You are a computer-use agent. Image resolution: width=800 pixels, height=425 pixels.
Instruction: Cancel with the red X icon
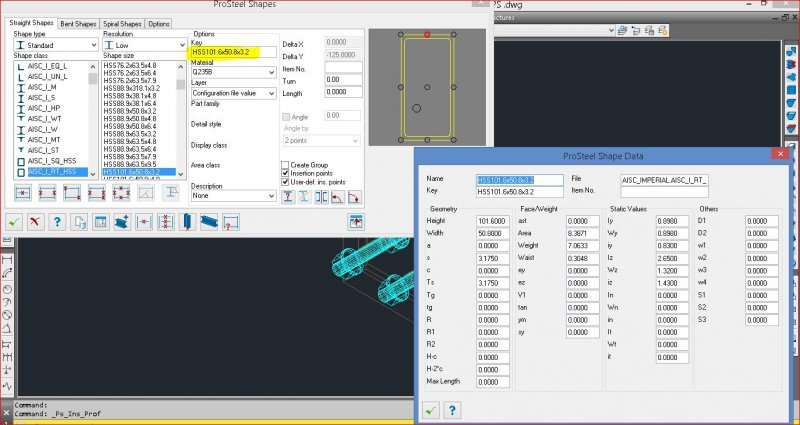click(x=36, y=222)
